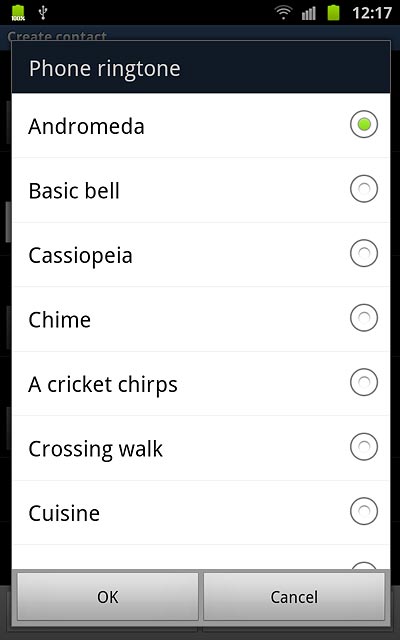Confirm ringtone with OK button
The height and width of the screenshot is (640, 400).
[x=108, y=597]
